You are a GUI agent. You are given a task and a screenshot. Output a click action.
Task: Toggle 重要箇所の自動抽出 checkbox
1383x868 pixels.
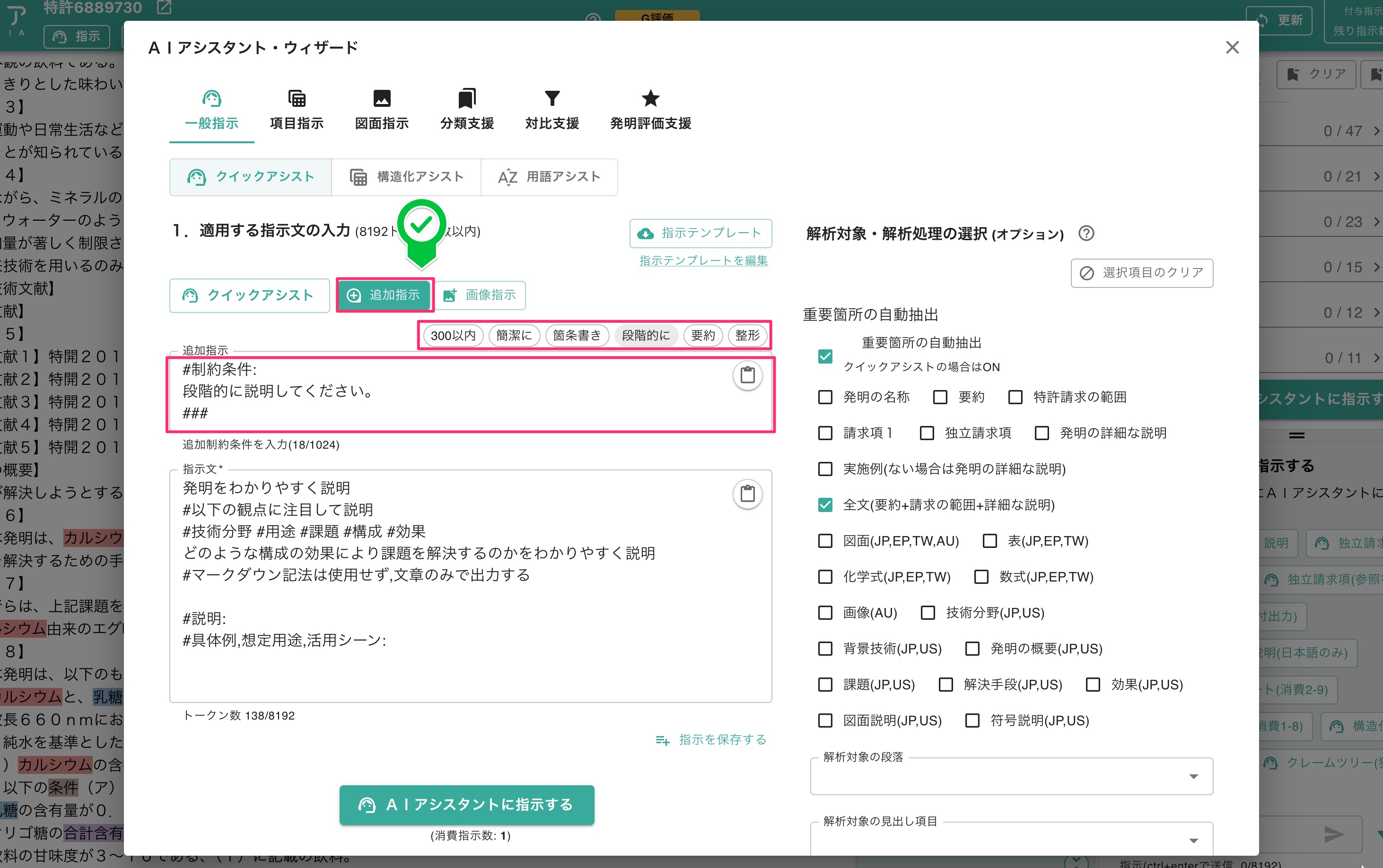pos(825,356)
